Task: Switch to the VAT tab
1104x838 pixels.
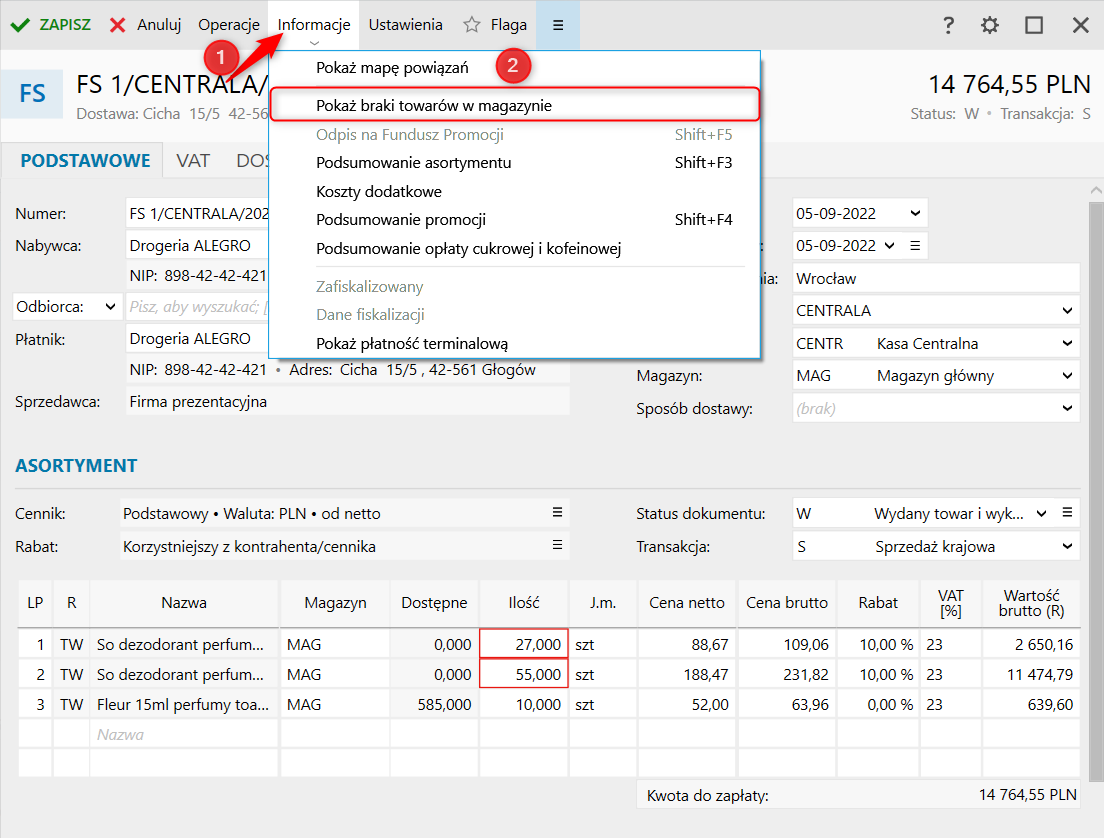Action: coord(193,160)
